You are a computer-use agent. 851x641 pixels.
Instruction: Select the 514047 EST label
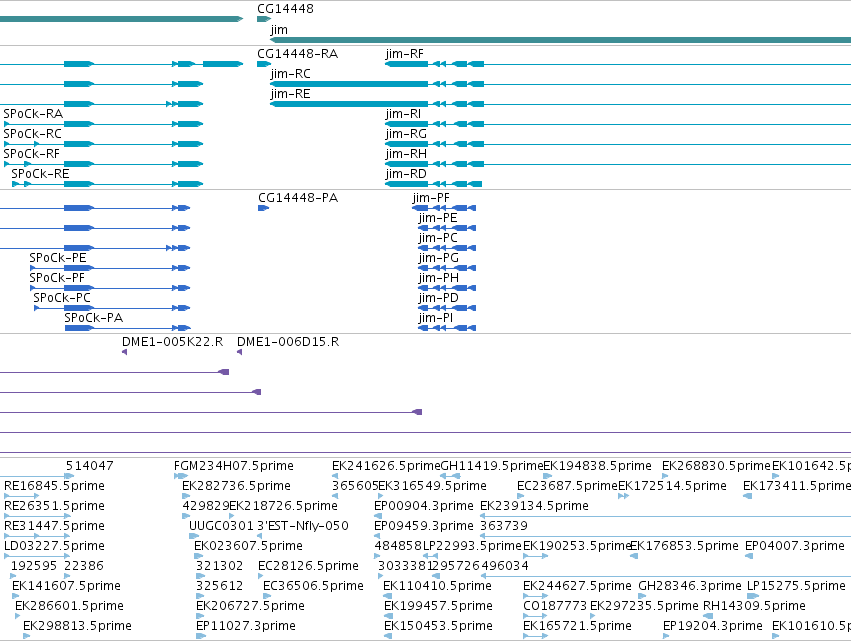coord(90,466)
